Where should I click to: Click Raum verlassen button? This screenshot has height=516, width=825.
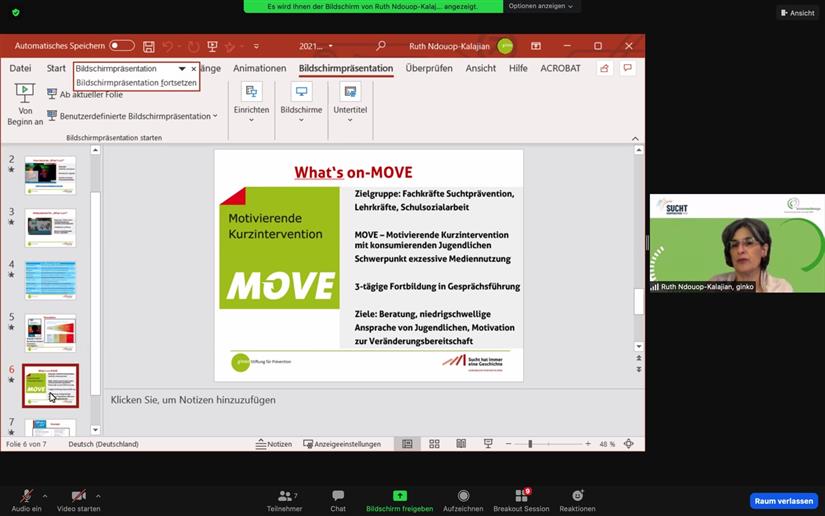pyautogui.click(x=783, y=501)
